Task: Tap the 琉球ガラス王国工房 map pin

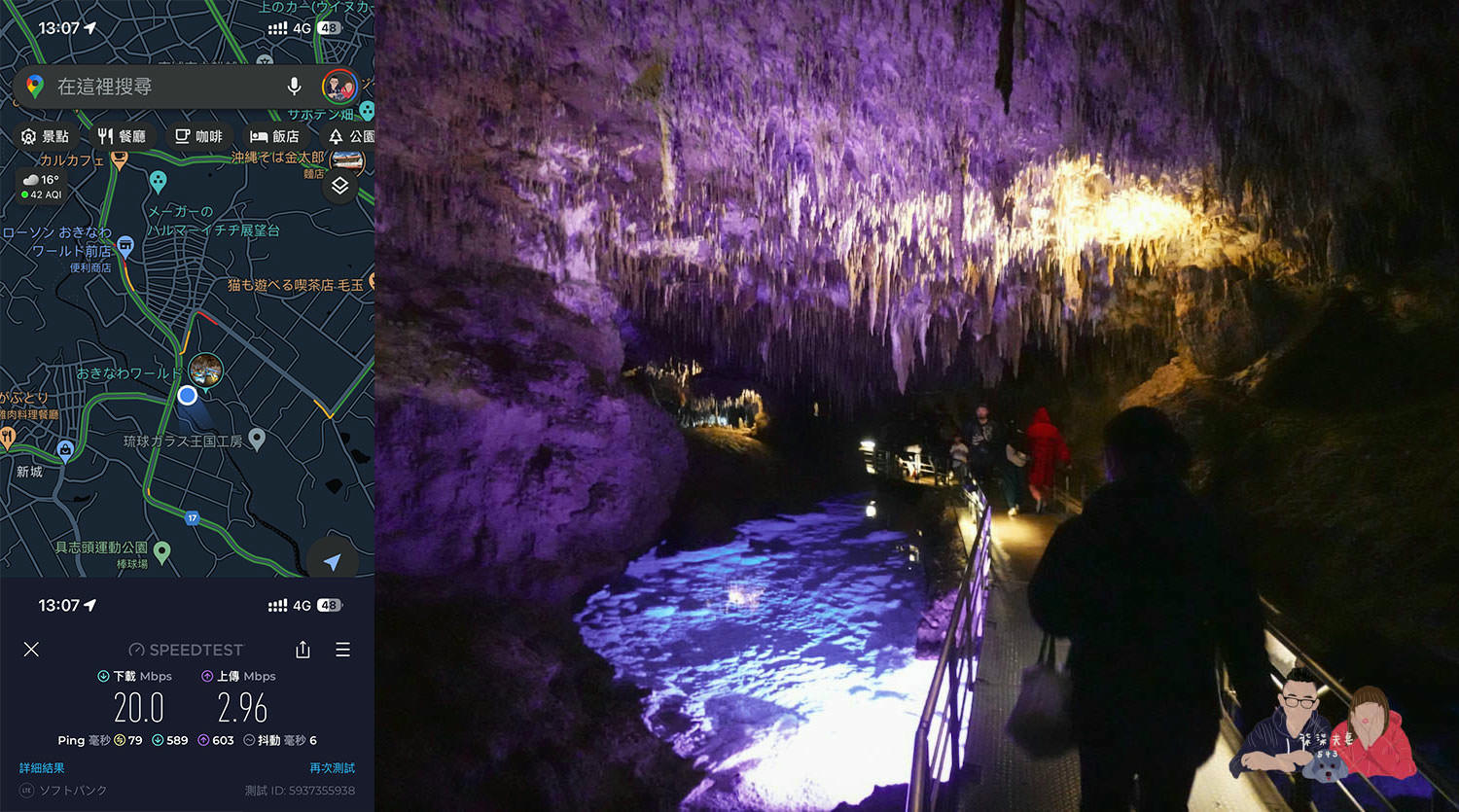Action: click(257, 440)
